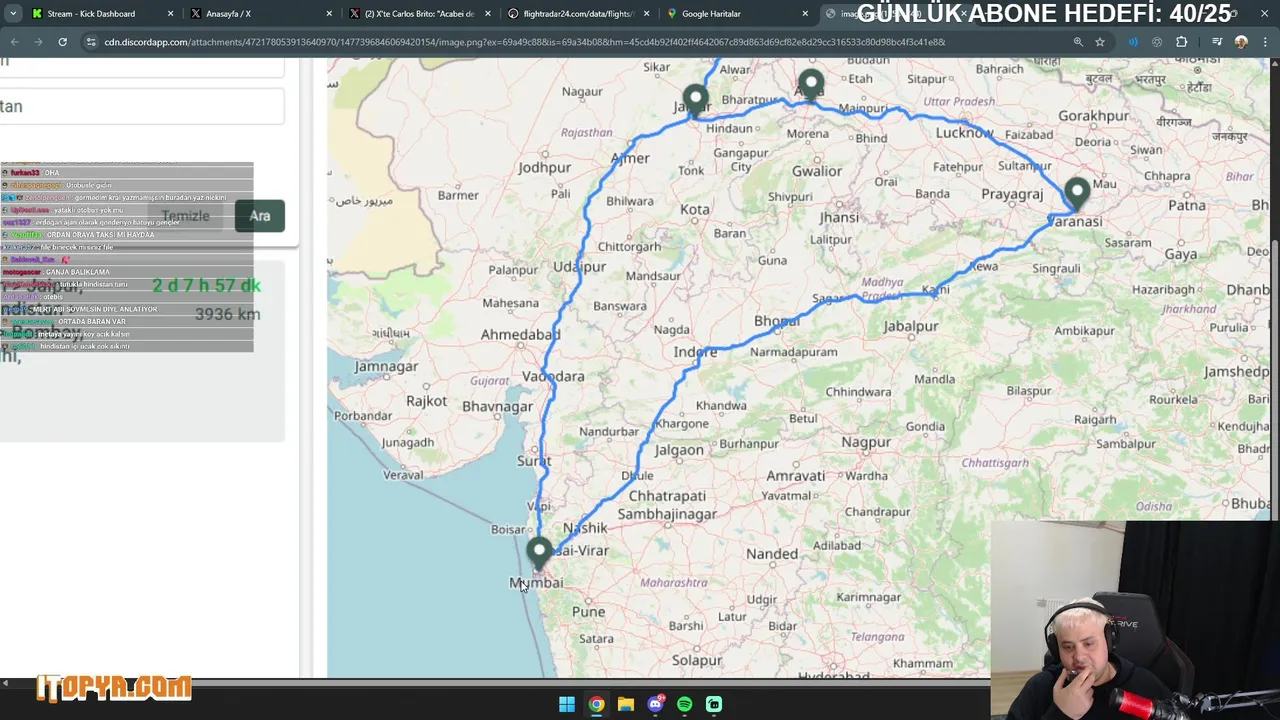The width and height of the screenshot is (1280, 720).
Task: Open the green app icon after Spotify
Action: click(x=714, y=704)
